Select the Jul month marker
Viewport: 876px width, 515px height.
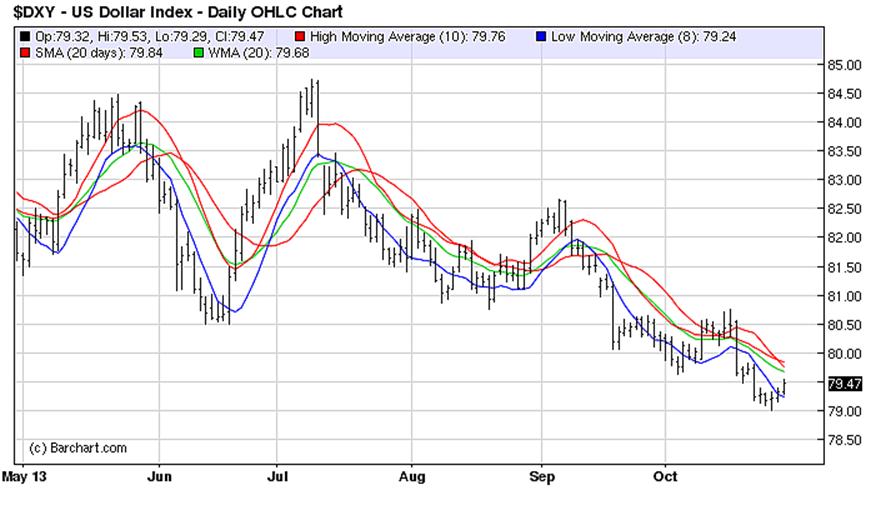(x=281, y=477)
